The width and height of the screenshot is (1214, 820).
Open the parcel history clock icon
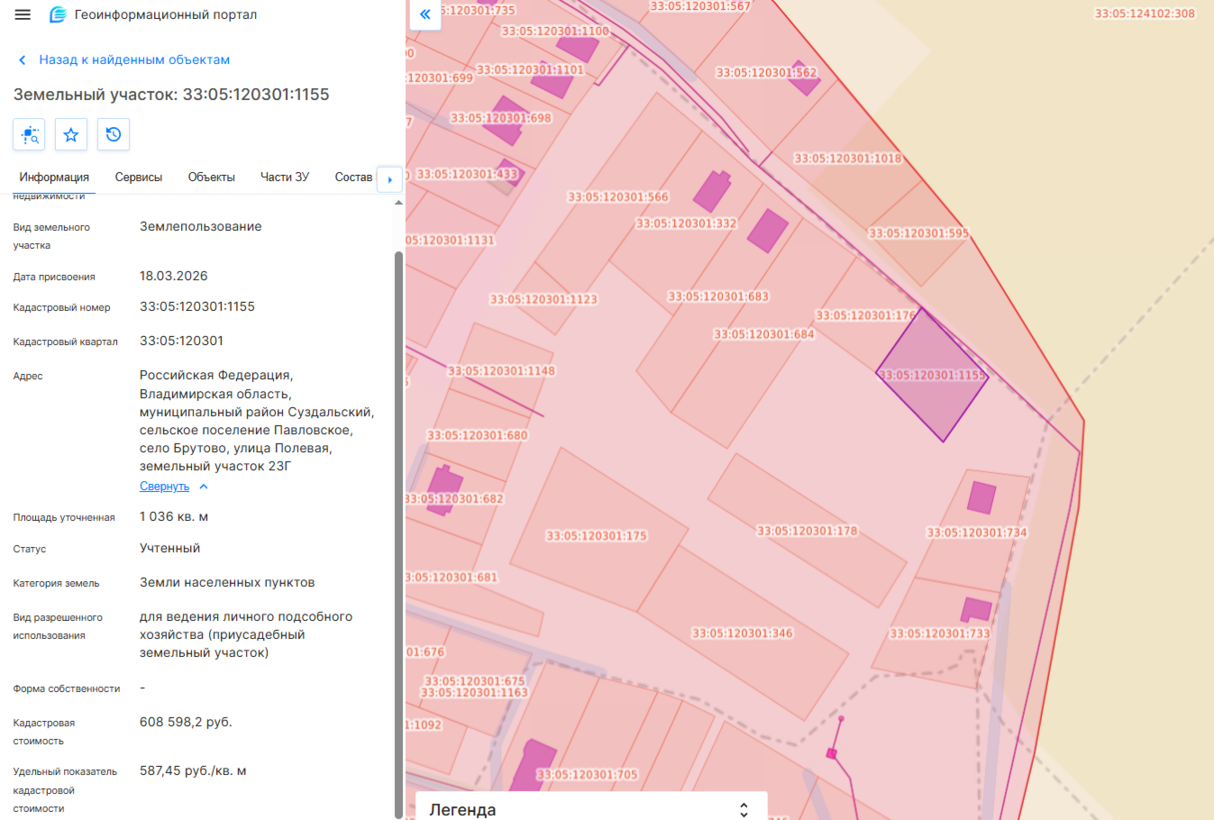coord(114,134)
